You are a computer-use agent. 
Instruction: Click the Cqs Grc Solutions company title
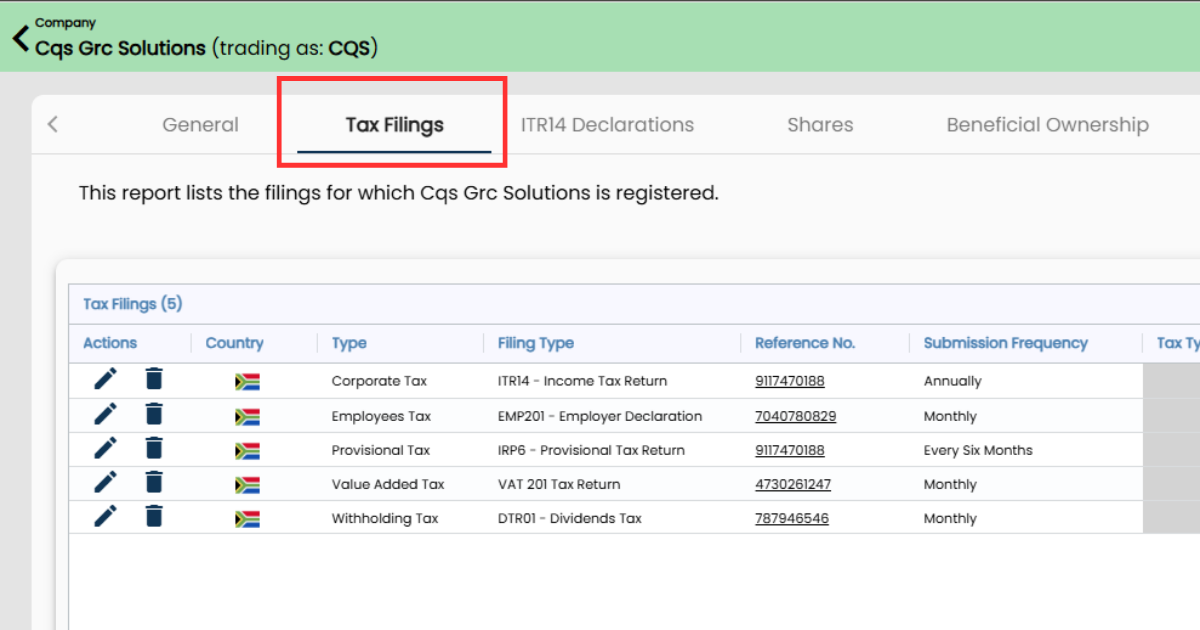click(x=120, y=47)
